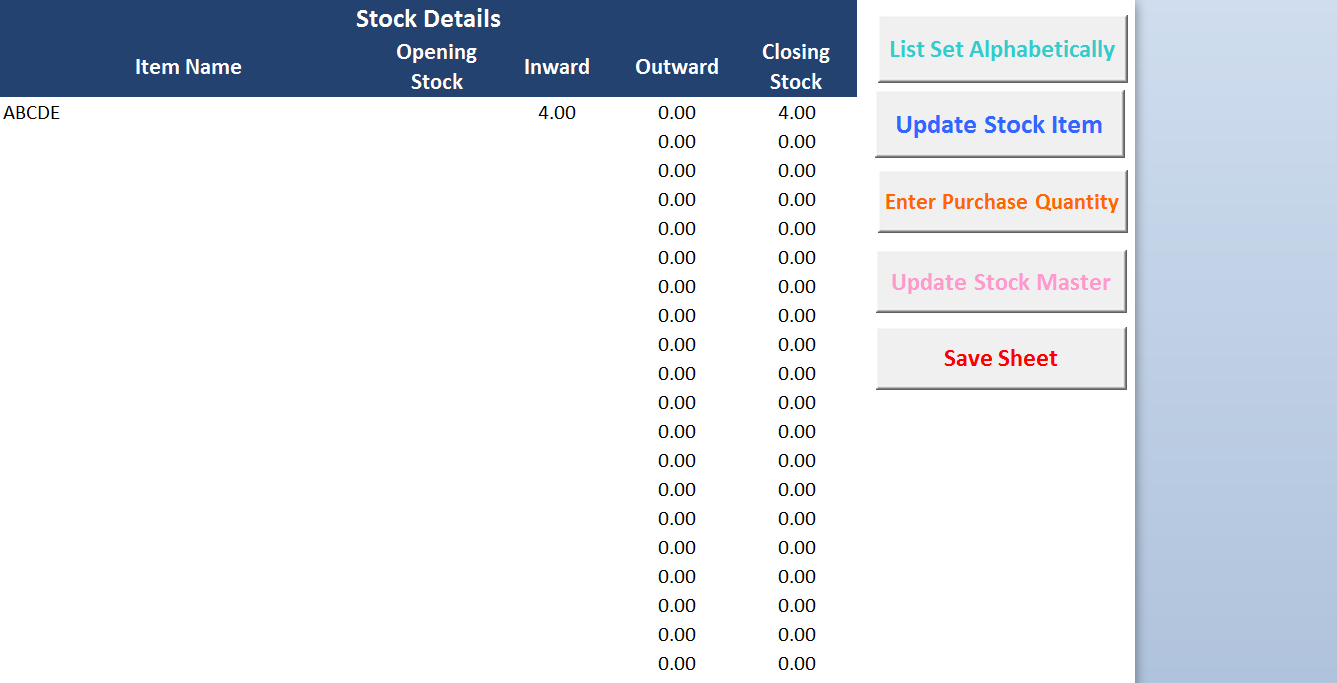Image resolution: width=1337 pixels, height=683 pixels.
Task: Click the last visible Outward 0.00 cell
Action: [x=677, y=664]
